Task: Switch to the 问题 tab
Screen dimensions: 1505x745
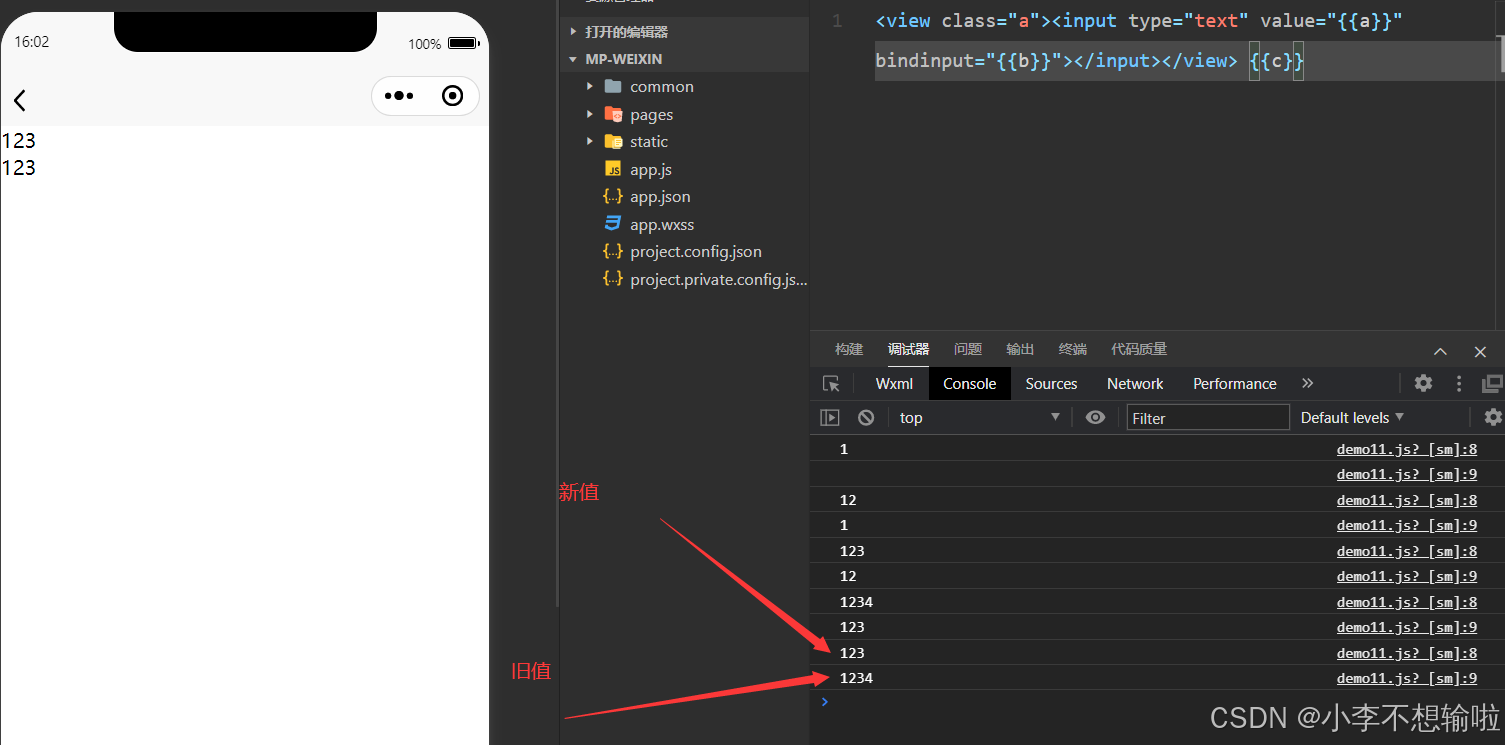Action: pos(968,349)
